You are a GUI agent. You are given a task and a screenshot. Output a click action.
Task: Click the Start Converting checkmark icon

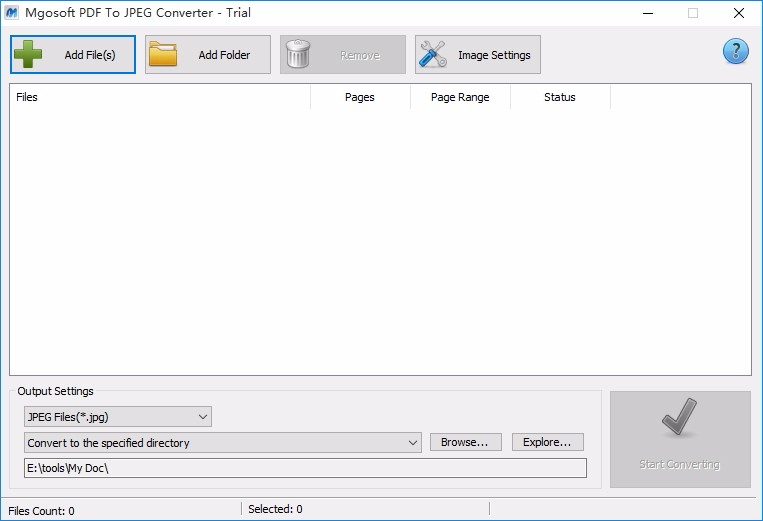[x=679, y=416]
